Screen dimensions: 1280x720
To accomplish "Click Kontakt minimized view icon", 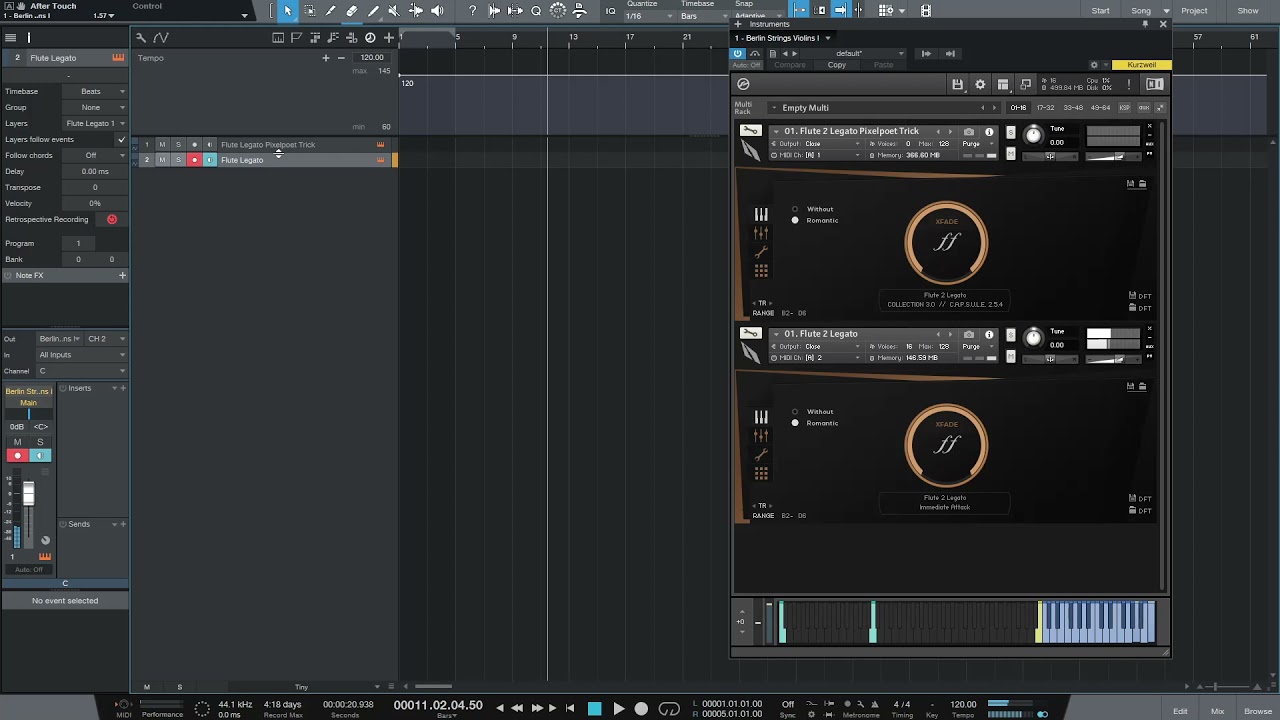I will click(x=1025, y=85).
